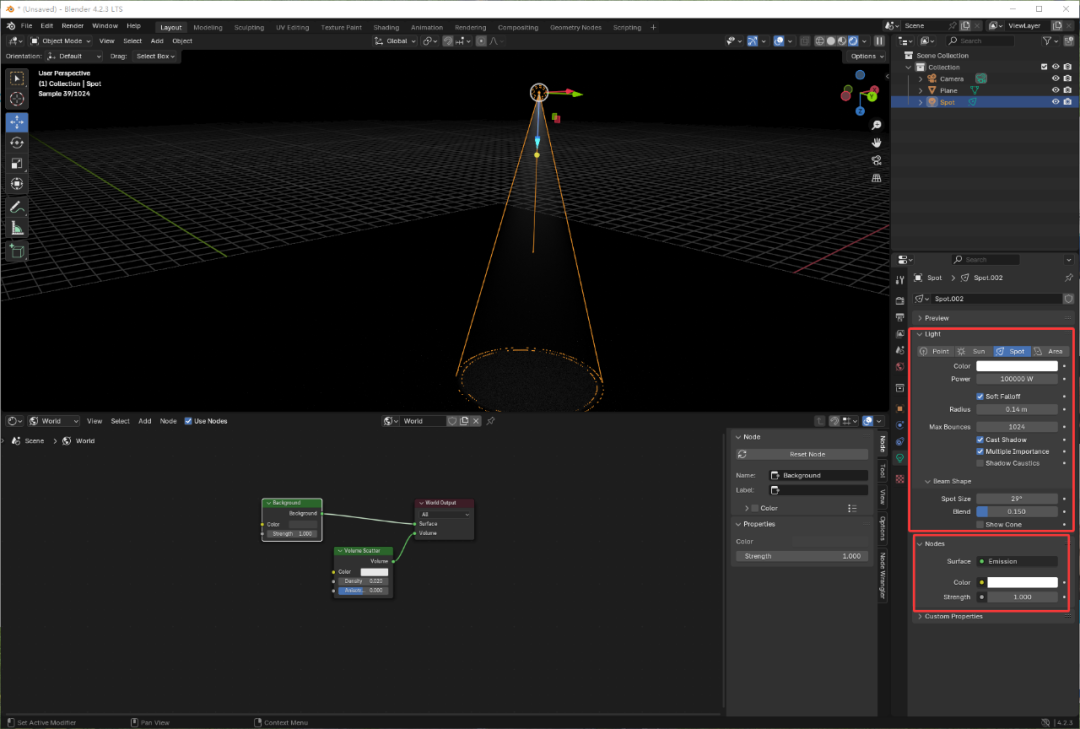
Task: Select the Measure tool
Action: point(17,228)
